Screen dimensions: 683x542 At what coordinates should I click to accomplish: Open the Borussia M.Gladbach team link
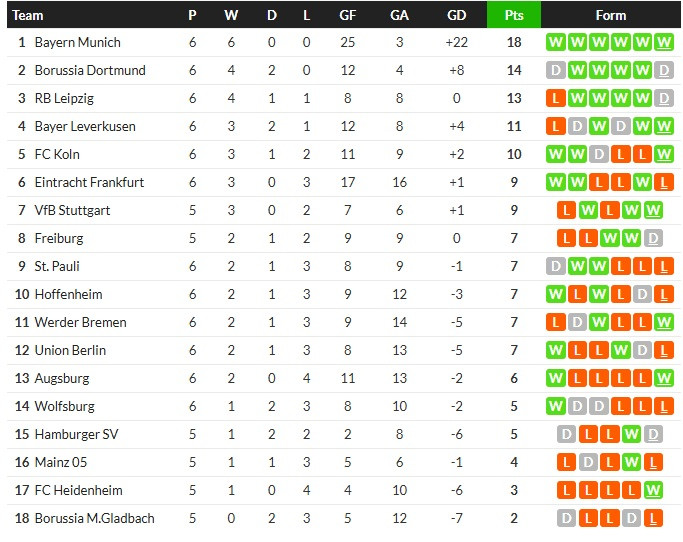94,518
